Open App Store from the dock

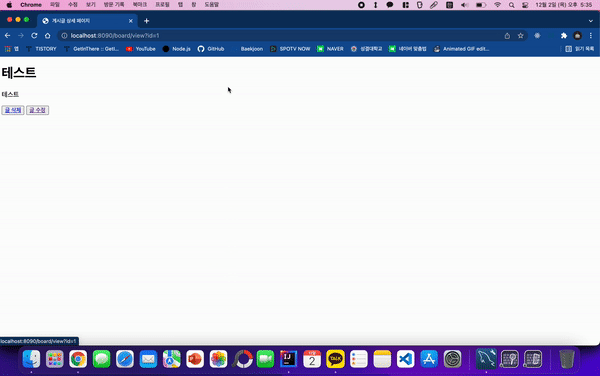coord(429,359)
